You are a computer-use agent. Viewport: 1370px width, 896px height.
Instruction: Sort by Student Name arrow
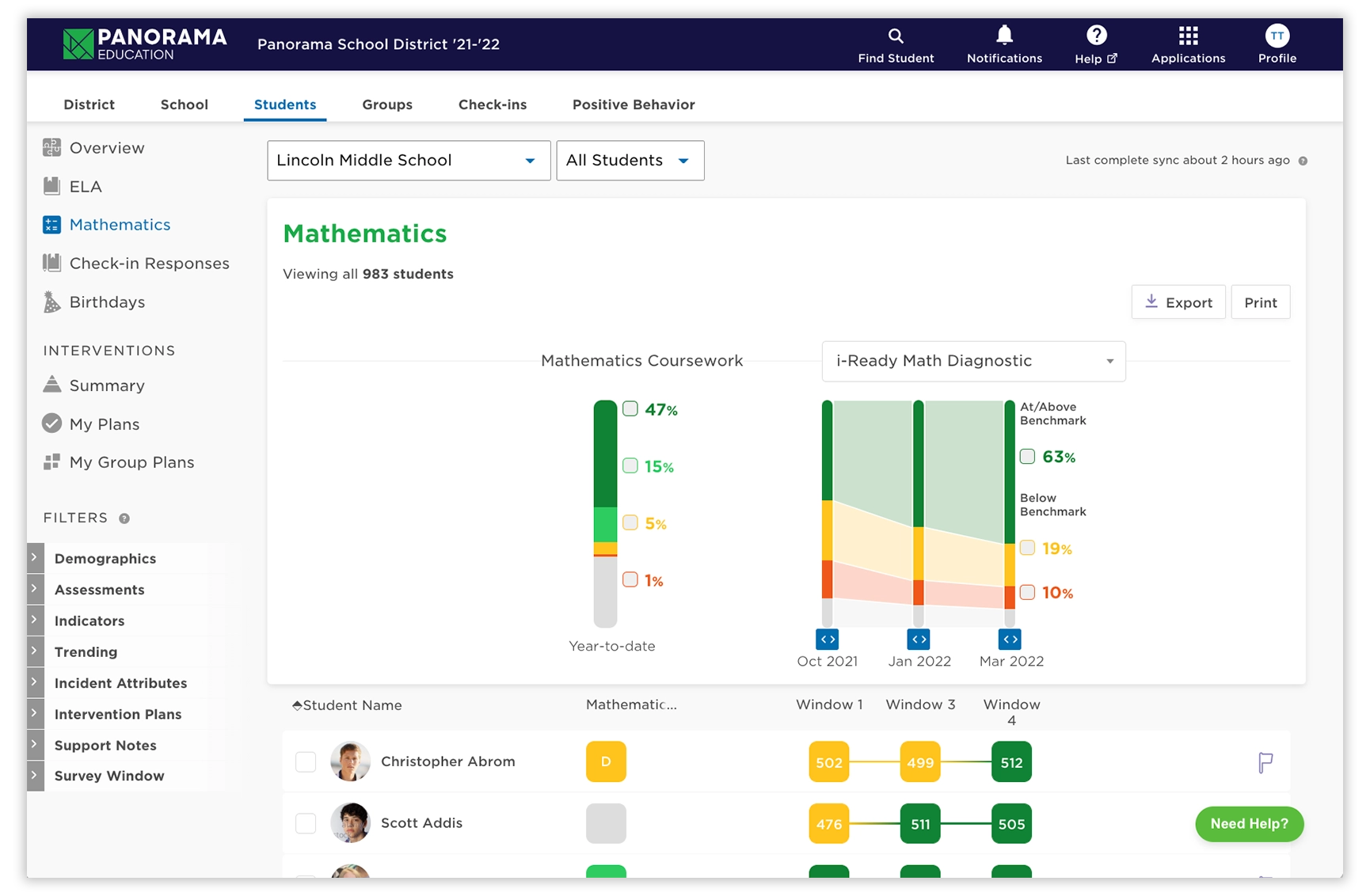coord(297,705)
